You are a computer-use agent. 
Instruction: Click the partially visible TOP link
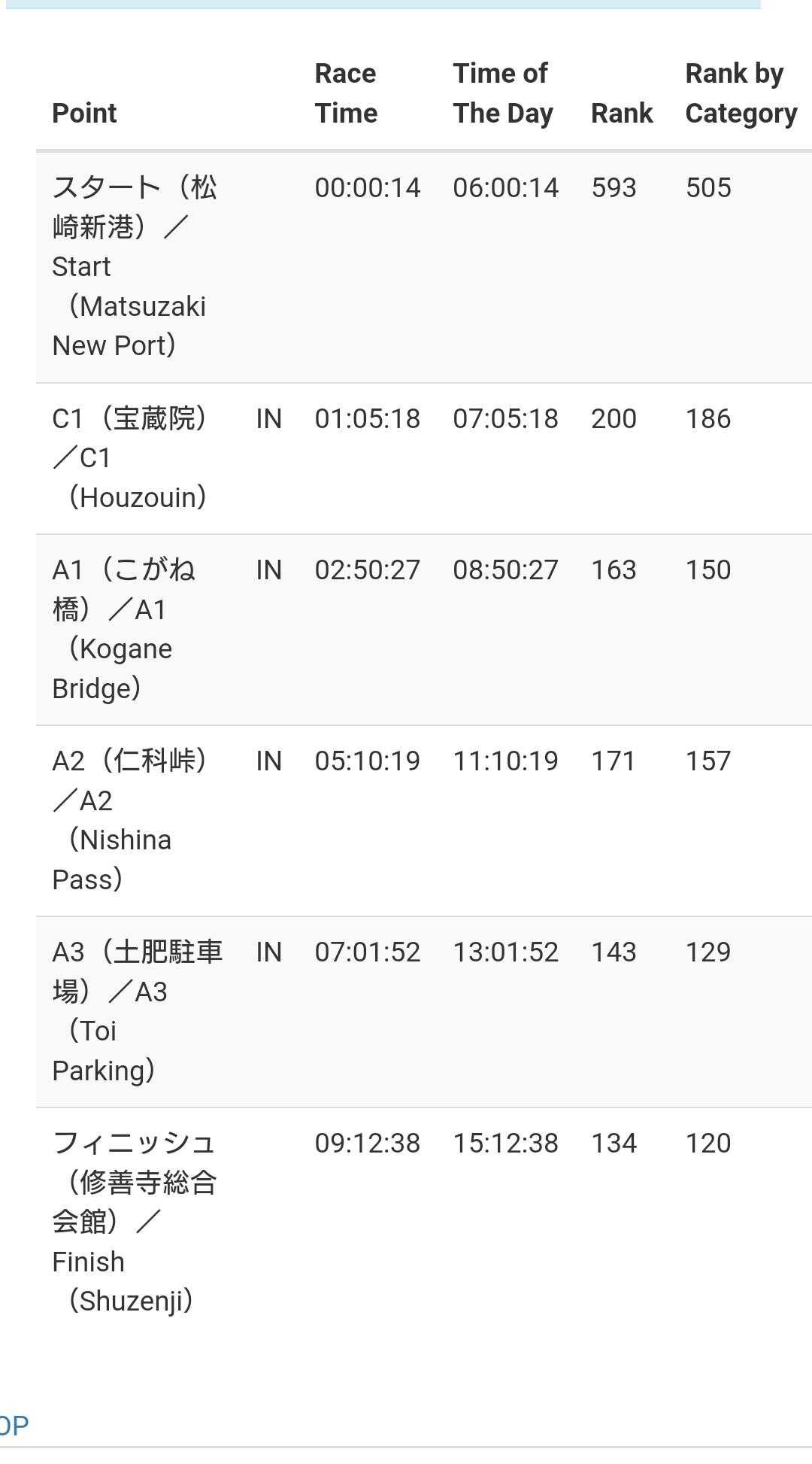point(14,1425)
